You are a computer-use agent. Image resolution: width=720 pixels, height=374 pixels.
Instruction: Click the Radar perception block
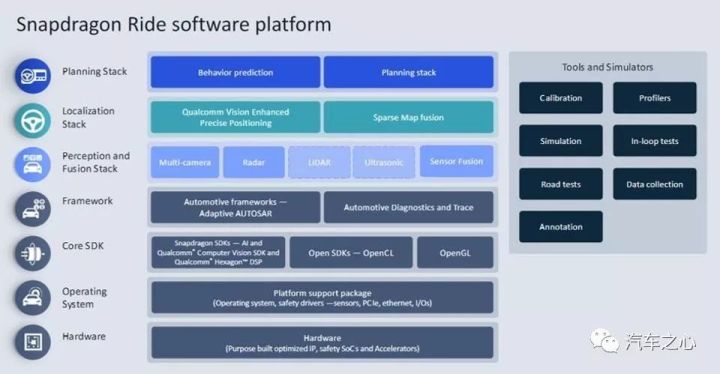point(253,162)
